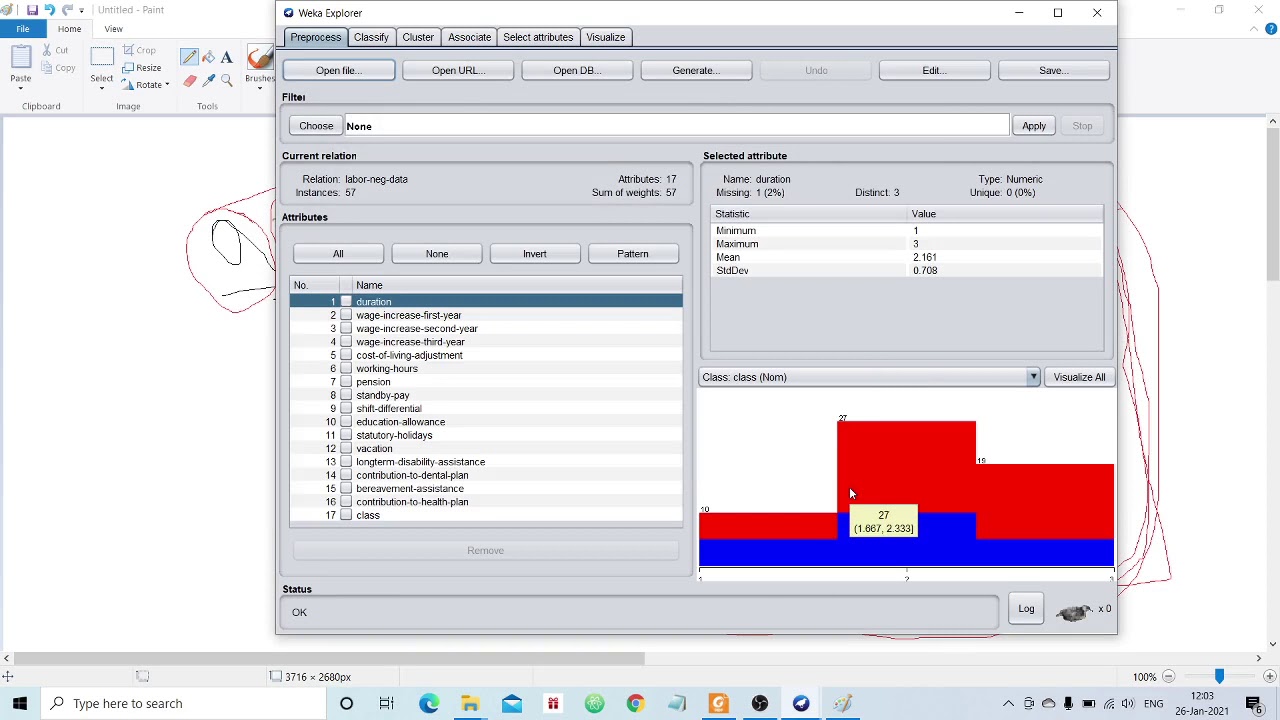
Task: Check the wage-increase-second-year checkbox
Action: tap(346, 328)
